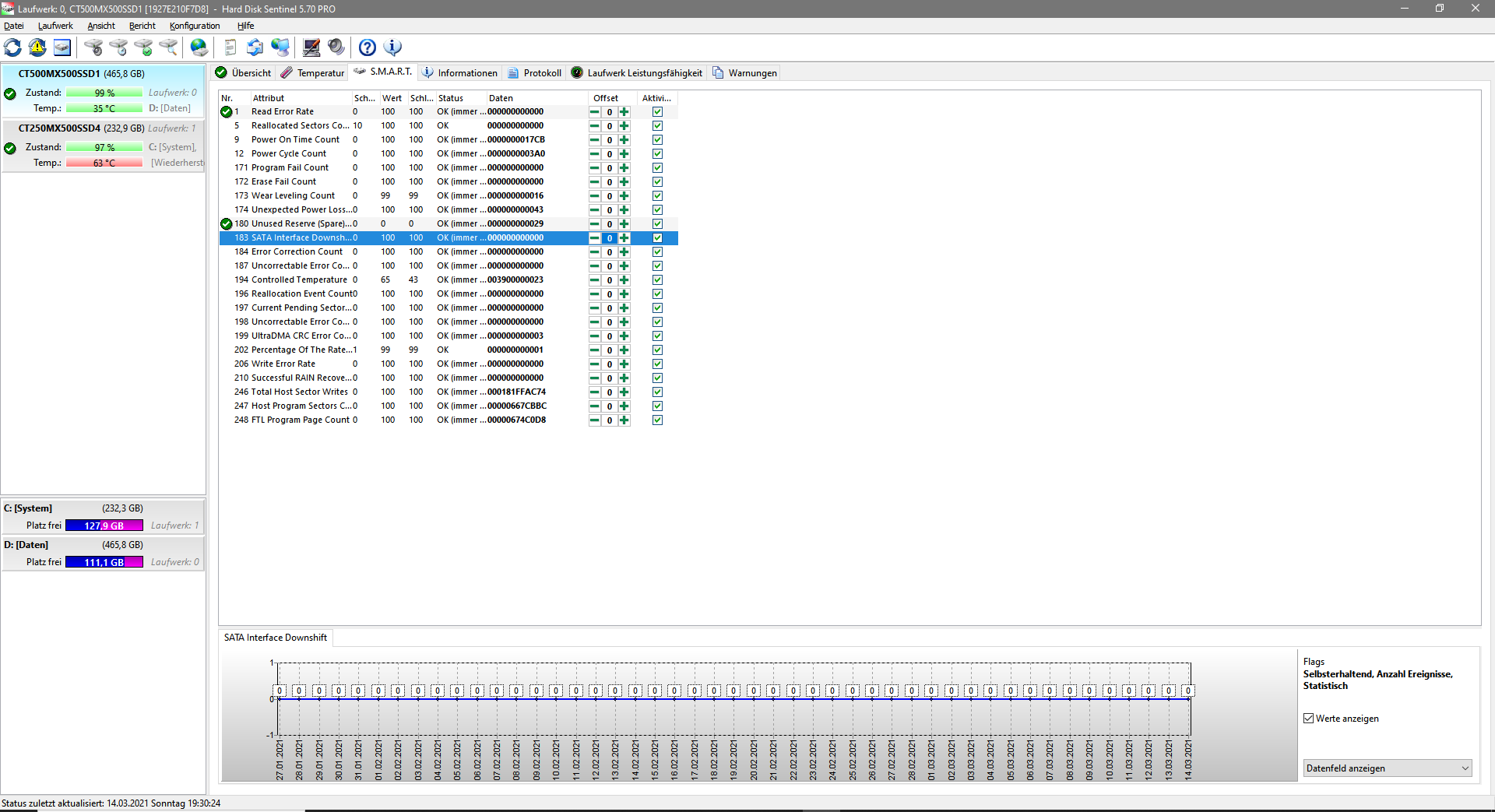Screen dimensions: 1495x812
Task: Open the Bericht menu
Action: tap(142, 26)
